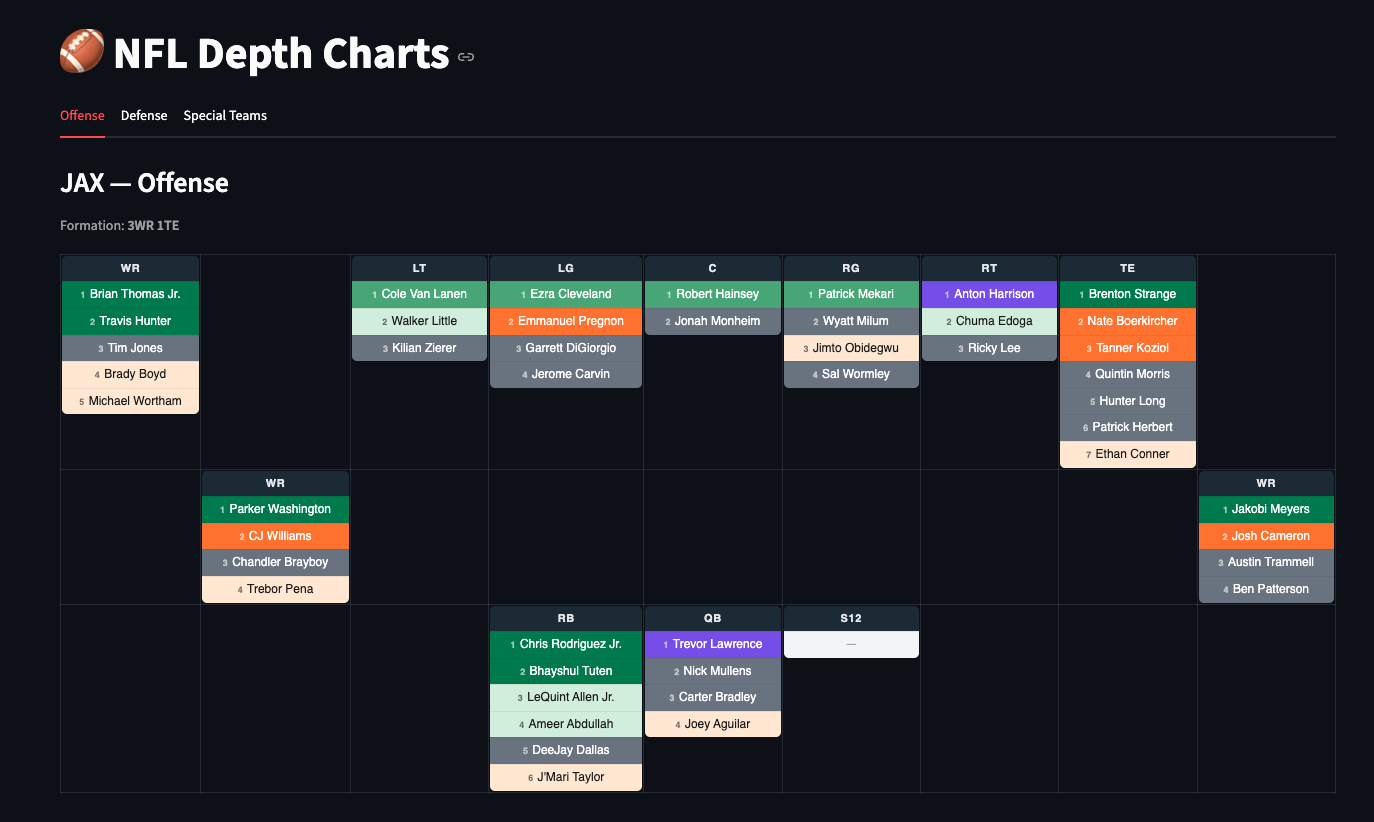Click the RB position header
This screenshot has height=822, width=1374.
coord(566,618)
